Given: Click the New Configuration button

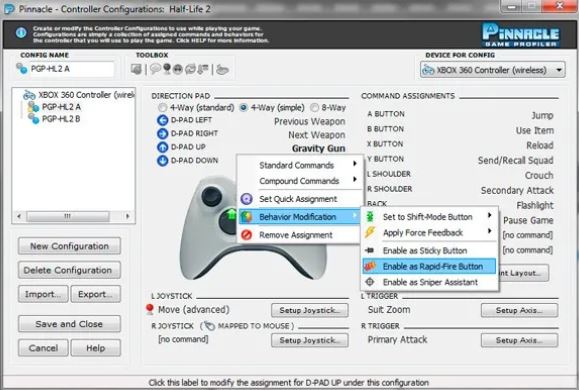Looking at the screenshot, I should (69, 246).
